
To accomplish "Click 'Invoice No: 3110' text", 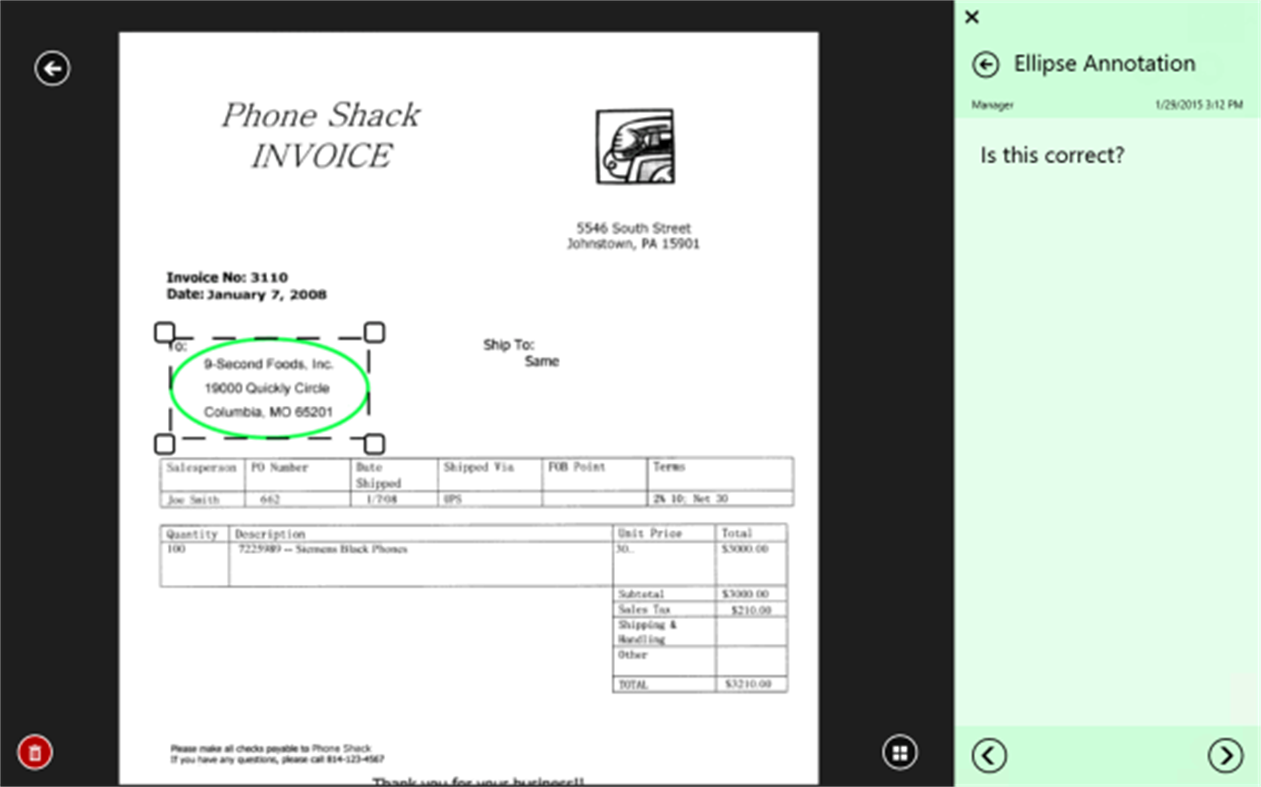I will (x=227, y=277).
